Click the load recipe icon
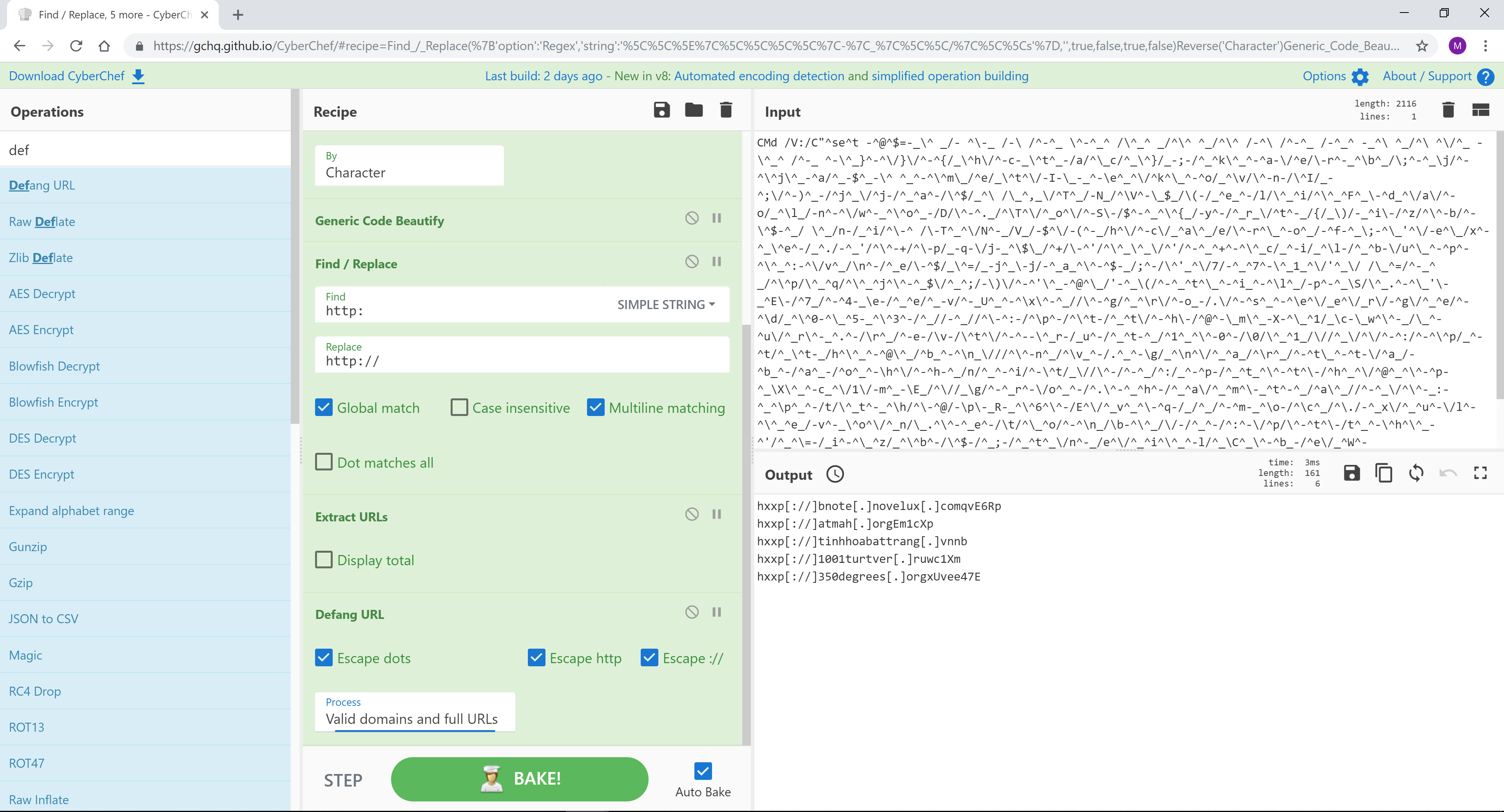 692,110
